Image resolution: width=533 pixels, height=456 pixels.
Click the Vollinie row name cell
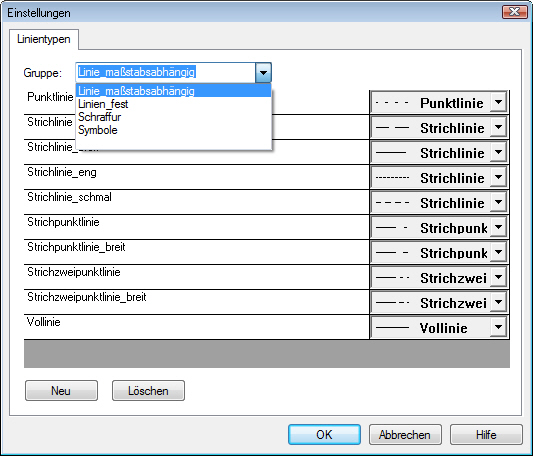point(196,327)
